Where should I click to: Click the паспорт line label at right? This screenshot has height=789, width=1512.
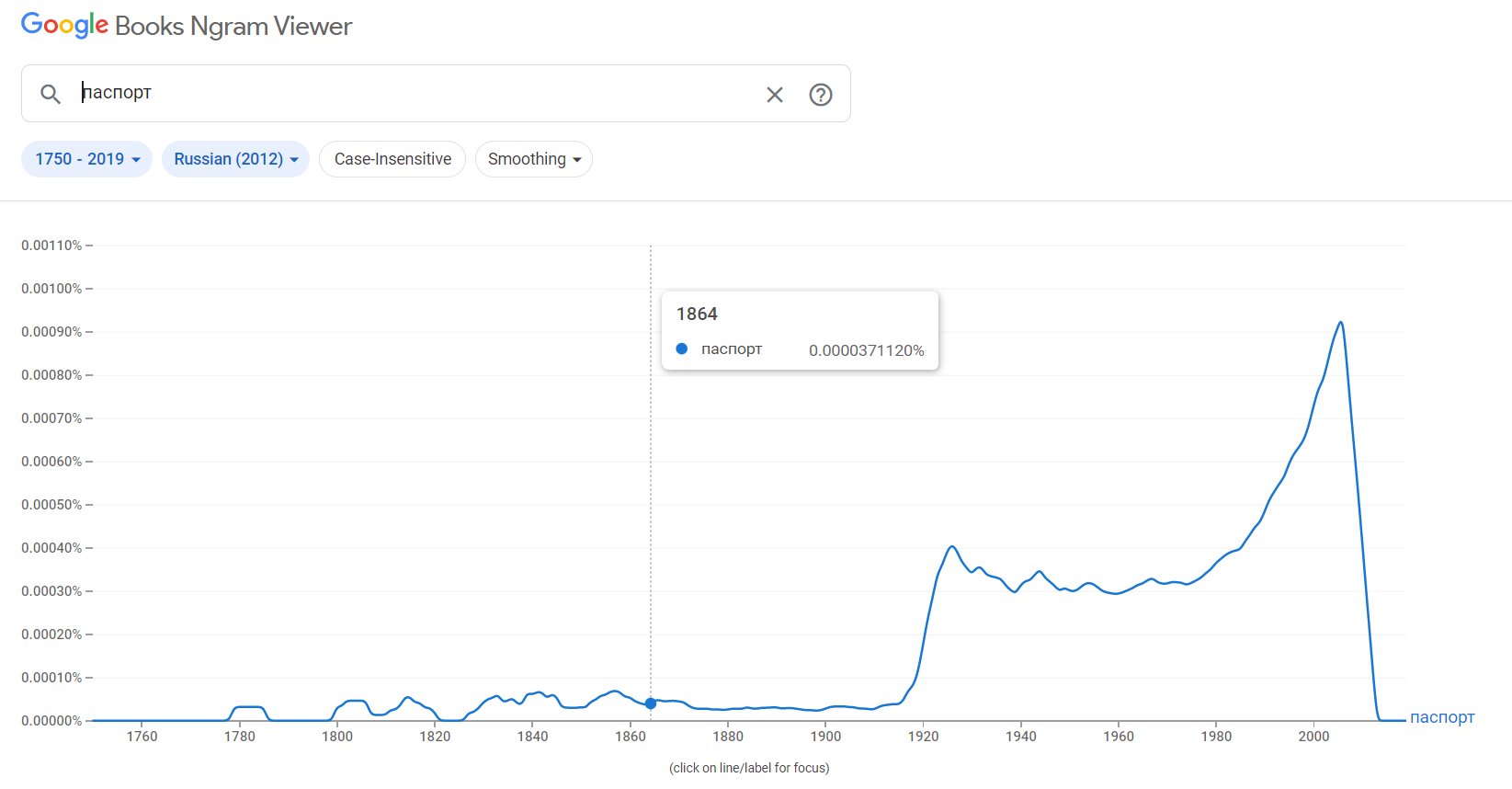click(1441, 717)
